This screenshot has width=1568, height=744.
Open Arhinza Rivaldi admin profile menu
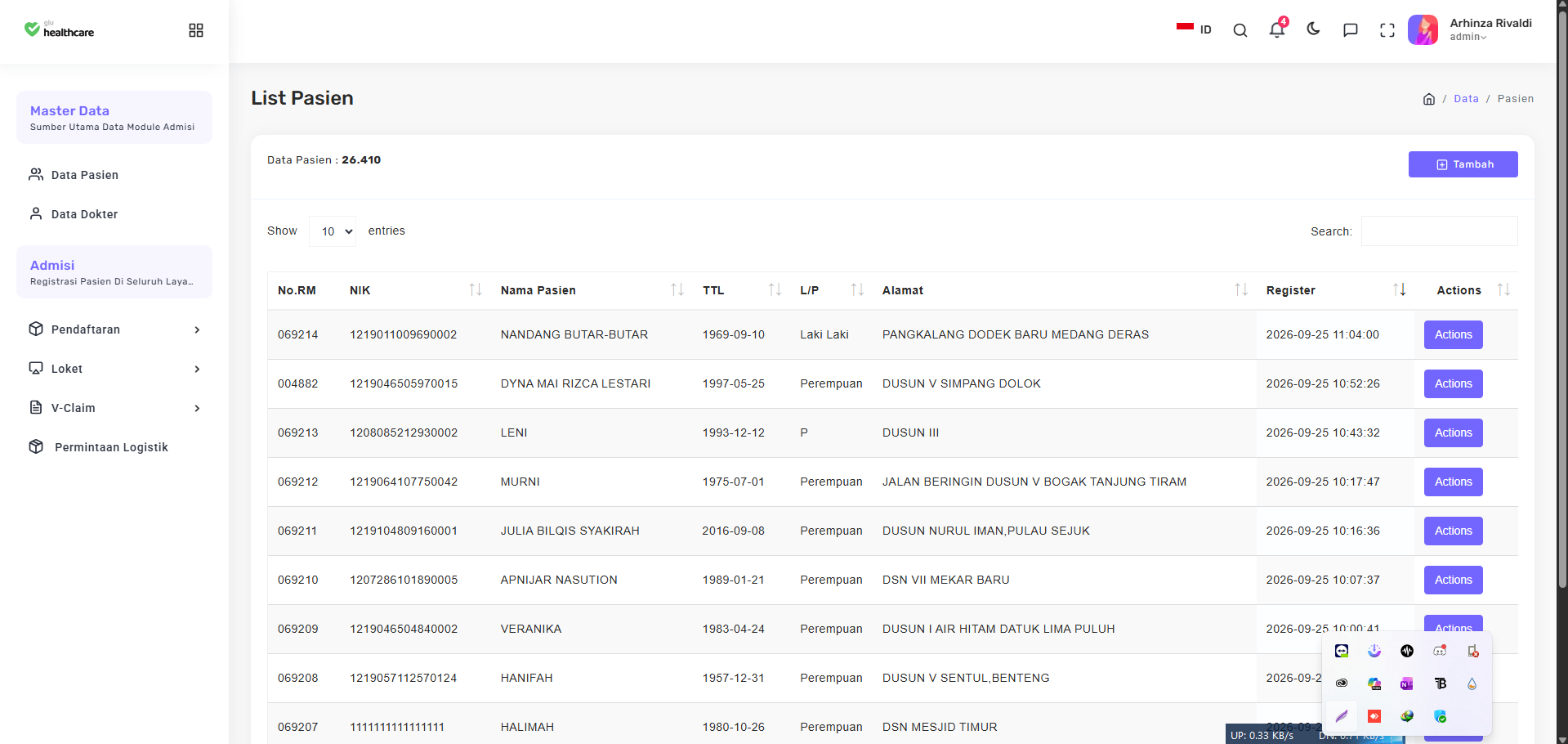1470,29
